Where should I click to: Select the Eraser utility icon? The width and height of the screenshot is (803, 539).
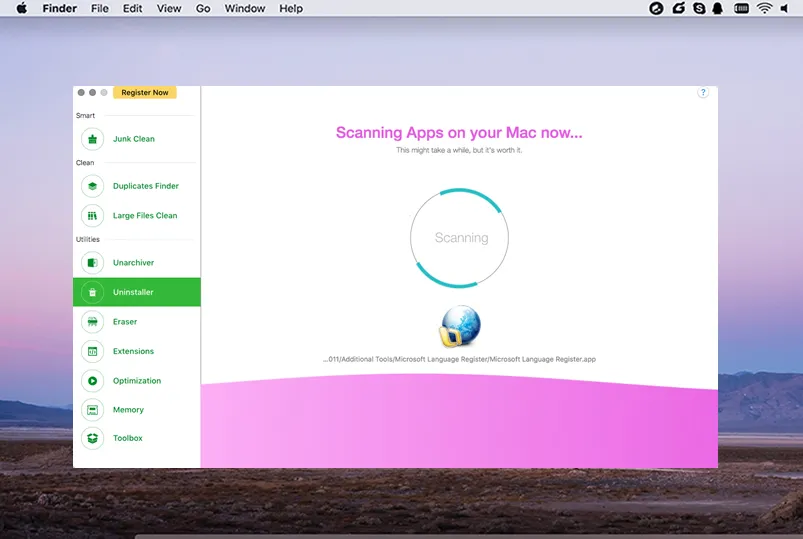92,322
